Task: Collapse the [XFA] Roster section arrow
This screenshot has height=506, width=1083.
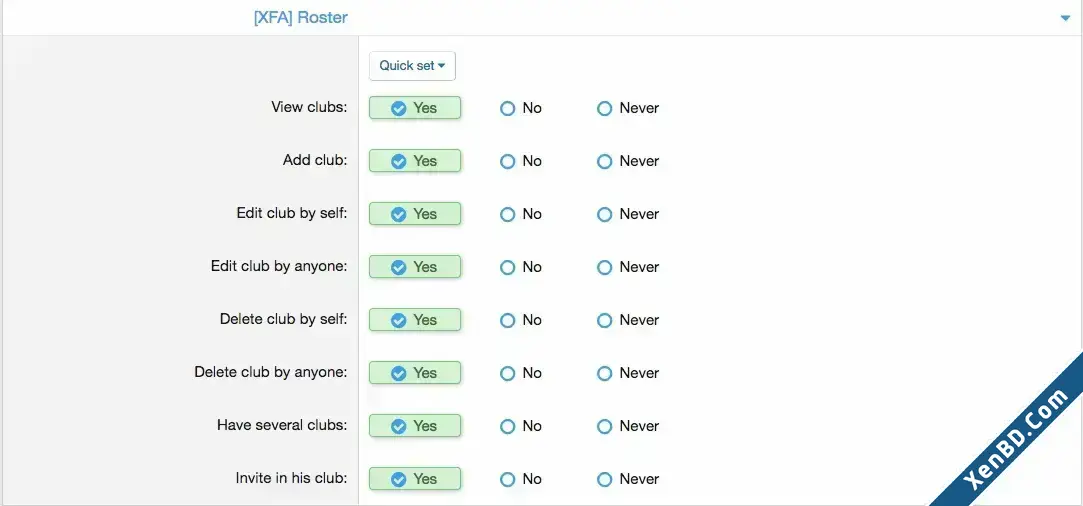Action: click(x=1064, y=19)
